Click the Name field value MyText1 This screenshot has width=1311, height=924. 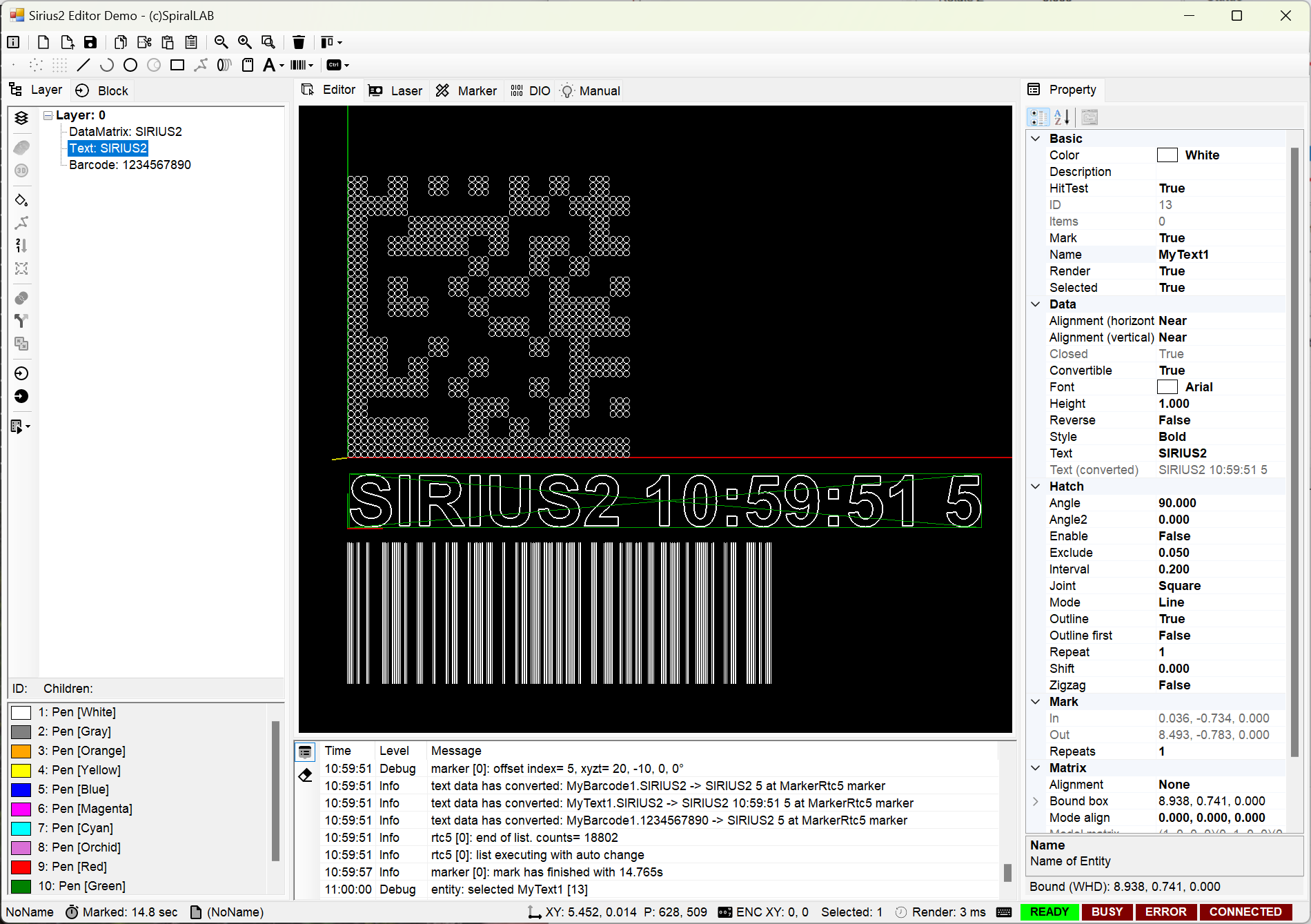pos(1221,255)
